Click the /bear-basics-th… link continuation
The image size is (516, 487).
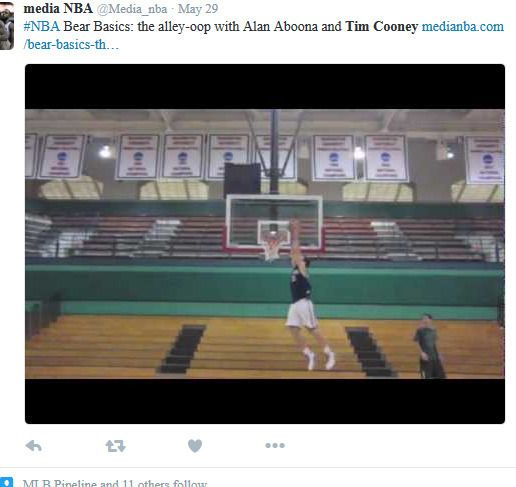[71, 44]
